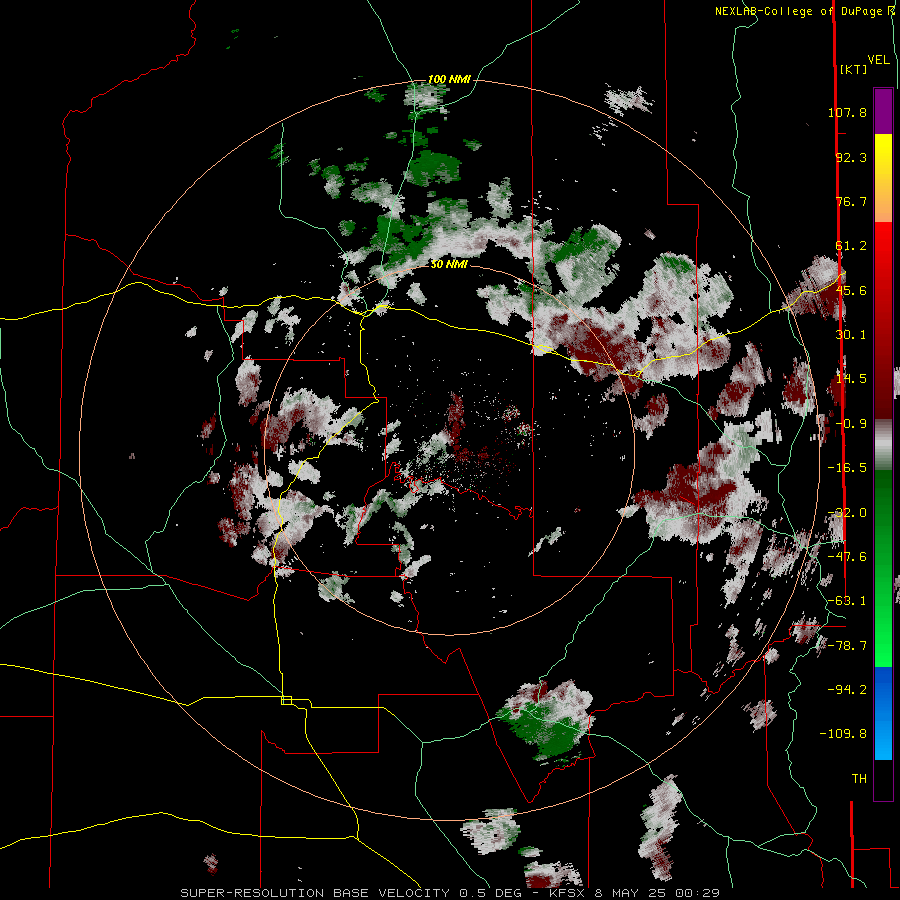Click the -47.6 velocity scale value
The image size is (900, 900).
(x=847, y=557)
